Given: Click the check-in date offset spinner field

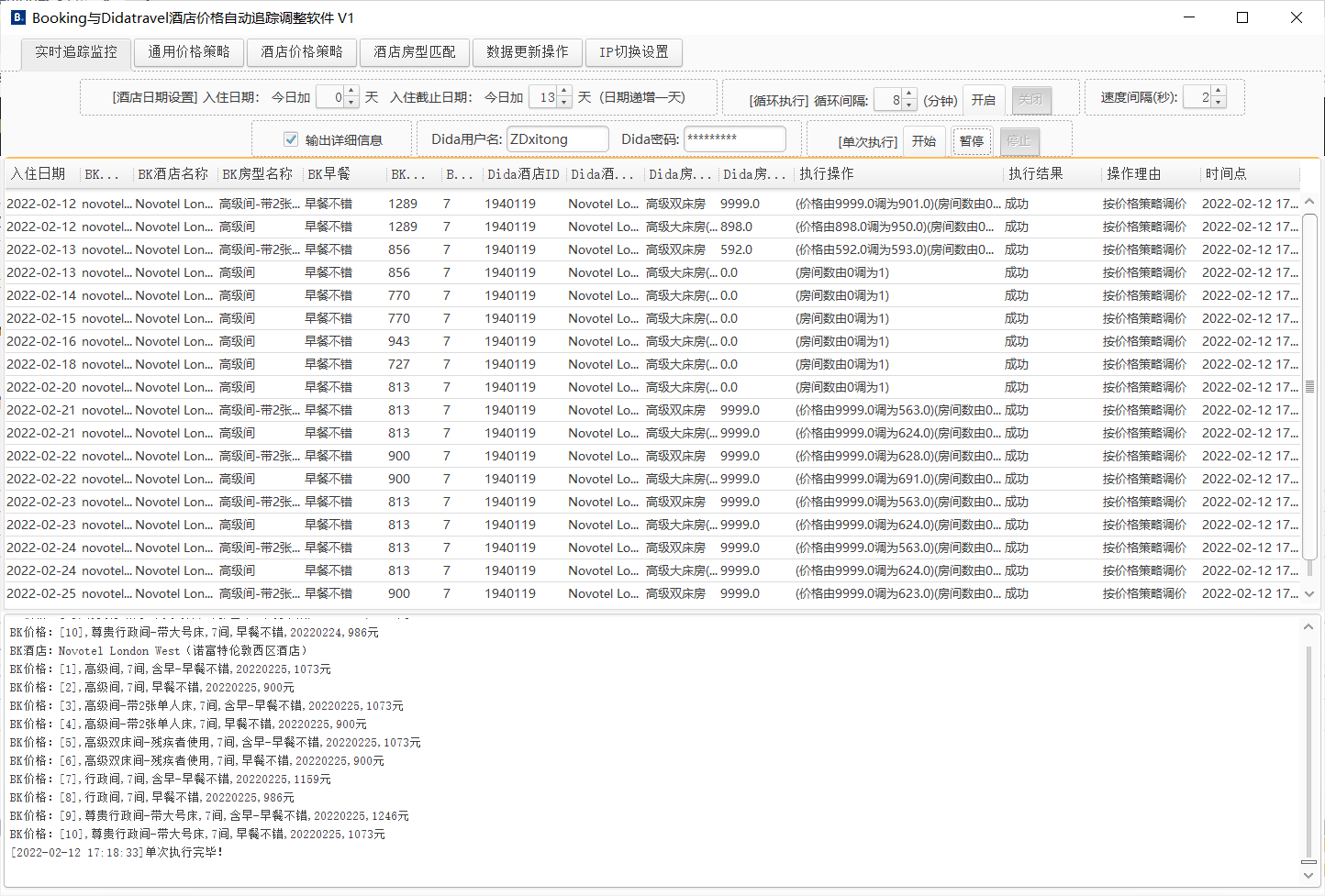Looking at the screenshot, I should (330, 97).
